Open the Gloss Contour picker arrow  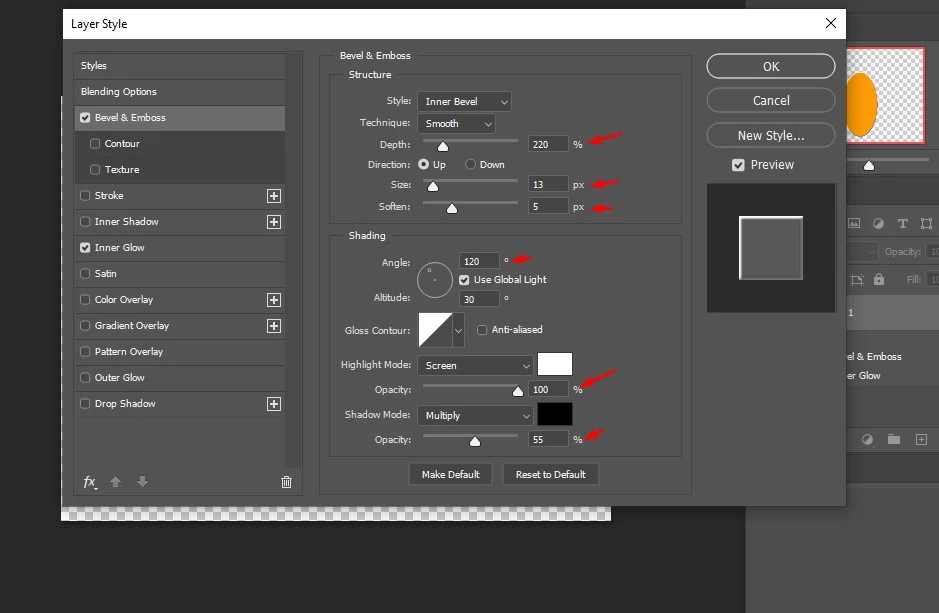(458, 330)
